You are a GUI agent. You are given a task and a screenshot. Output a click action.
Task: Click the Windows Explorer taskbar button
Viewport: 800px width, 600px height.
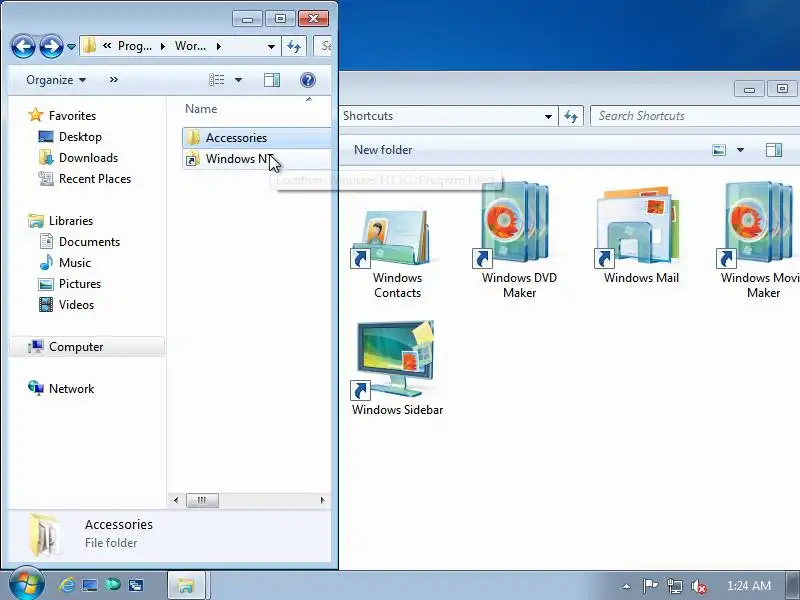tap(186, 585)
